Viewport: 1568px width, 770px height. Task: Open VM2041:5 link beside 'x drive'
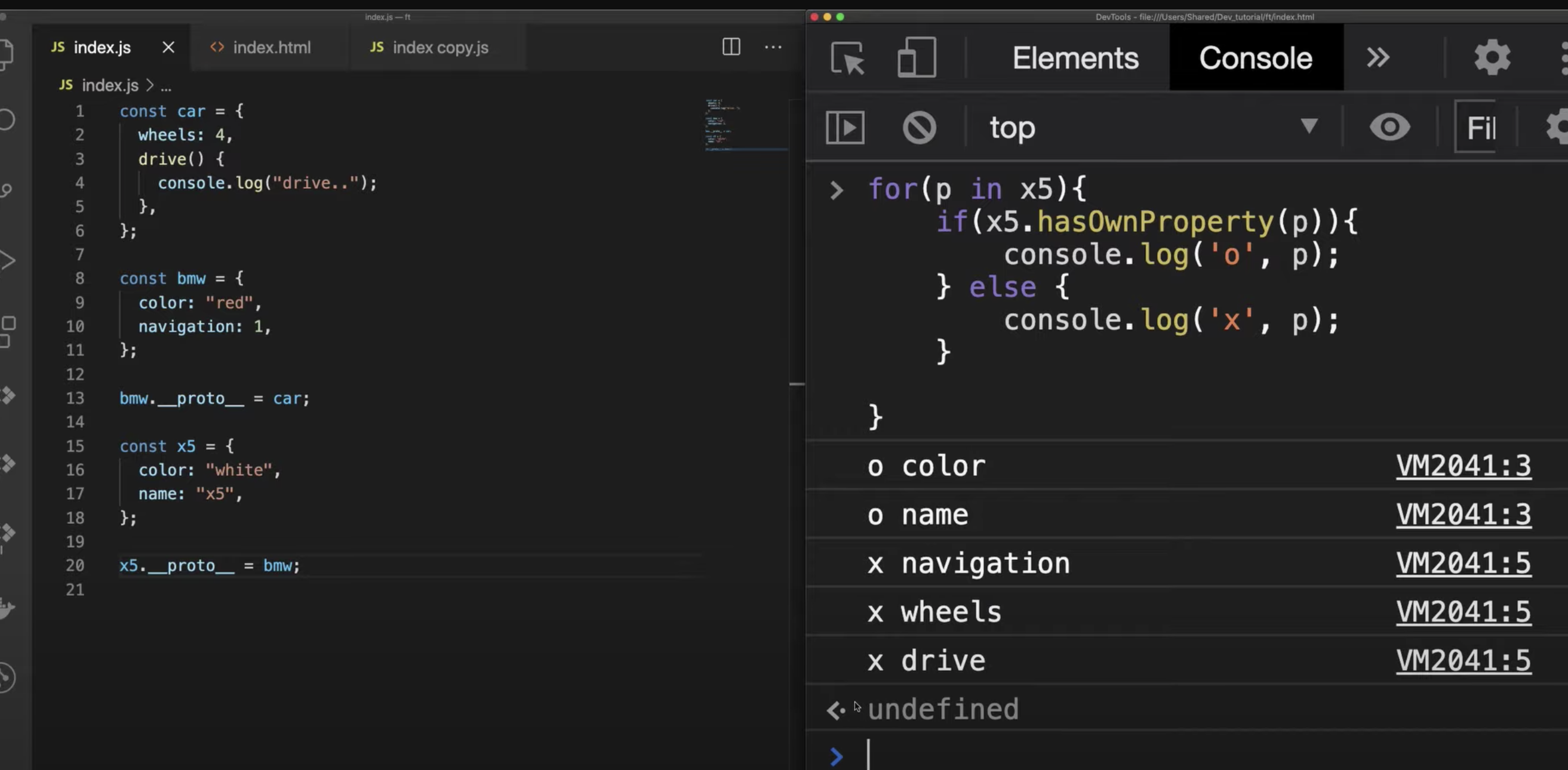pyautogui.click(x=1463, y=661)
